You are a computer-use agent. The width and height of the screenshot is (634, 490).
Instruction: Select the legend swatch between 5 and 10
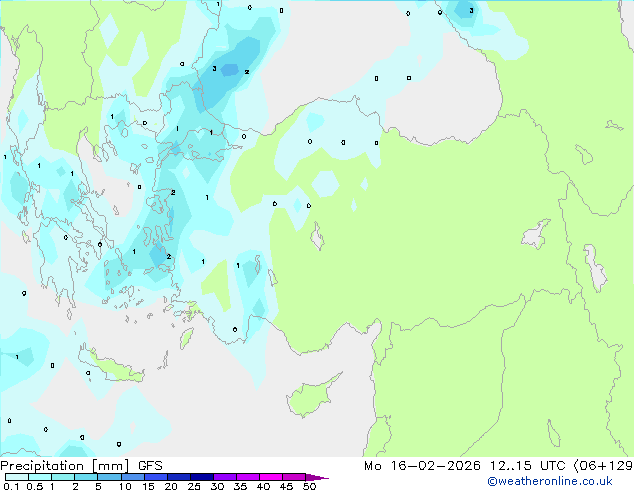(109, 477)
